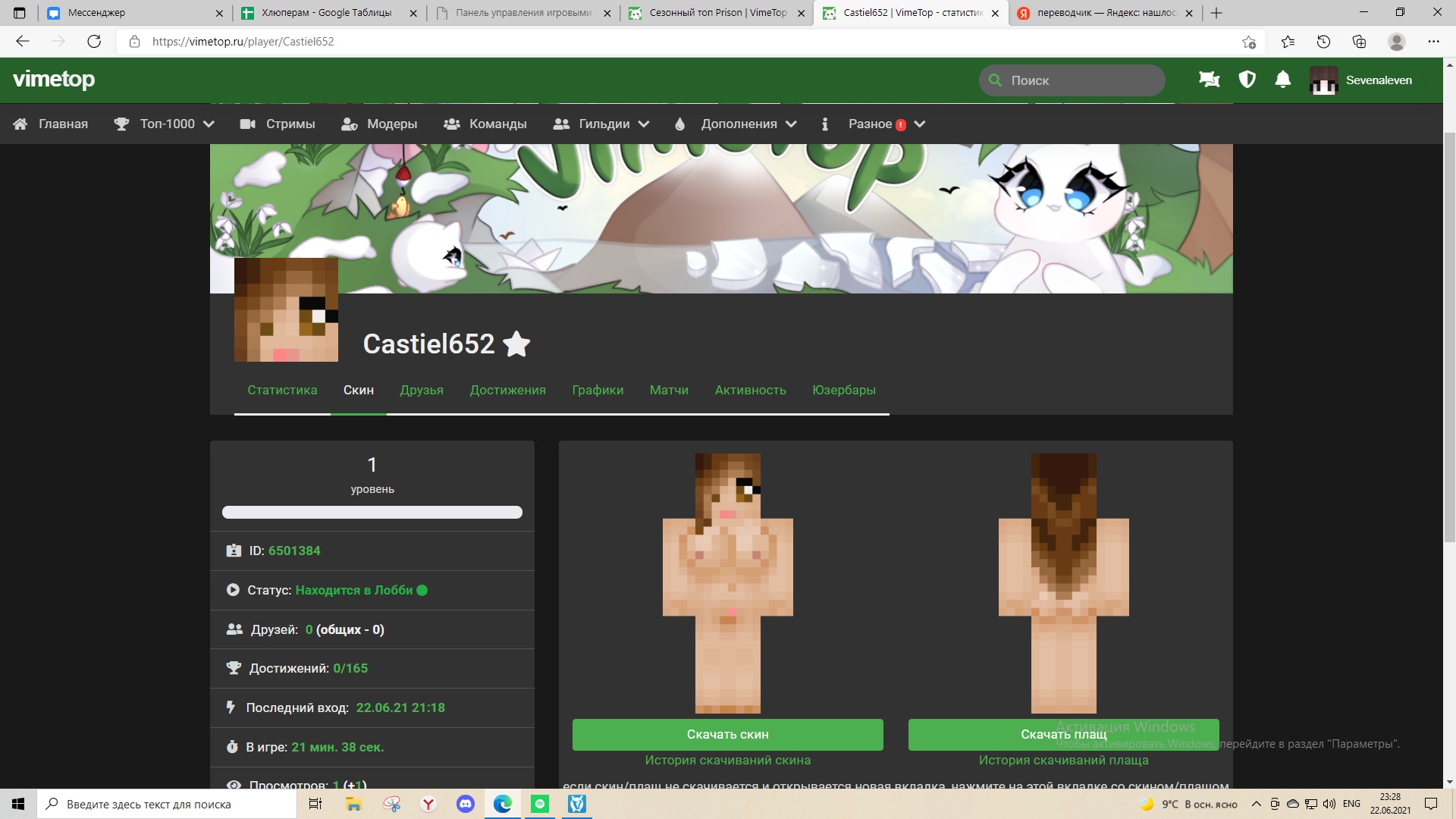1456x819 pixels.
Task: Open browser History icon
Action: click(x=1323, y=42)
